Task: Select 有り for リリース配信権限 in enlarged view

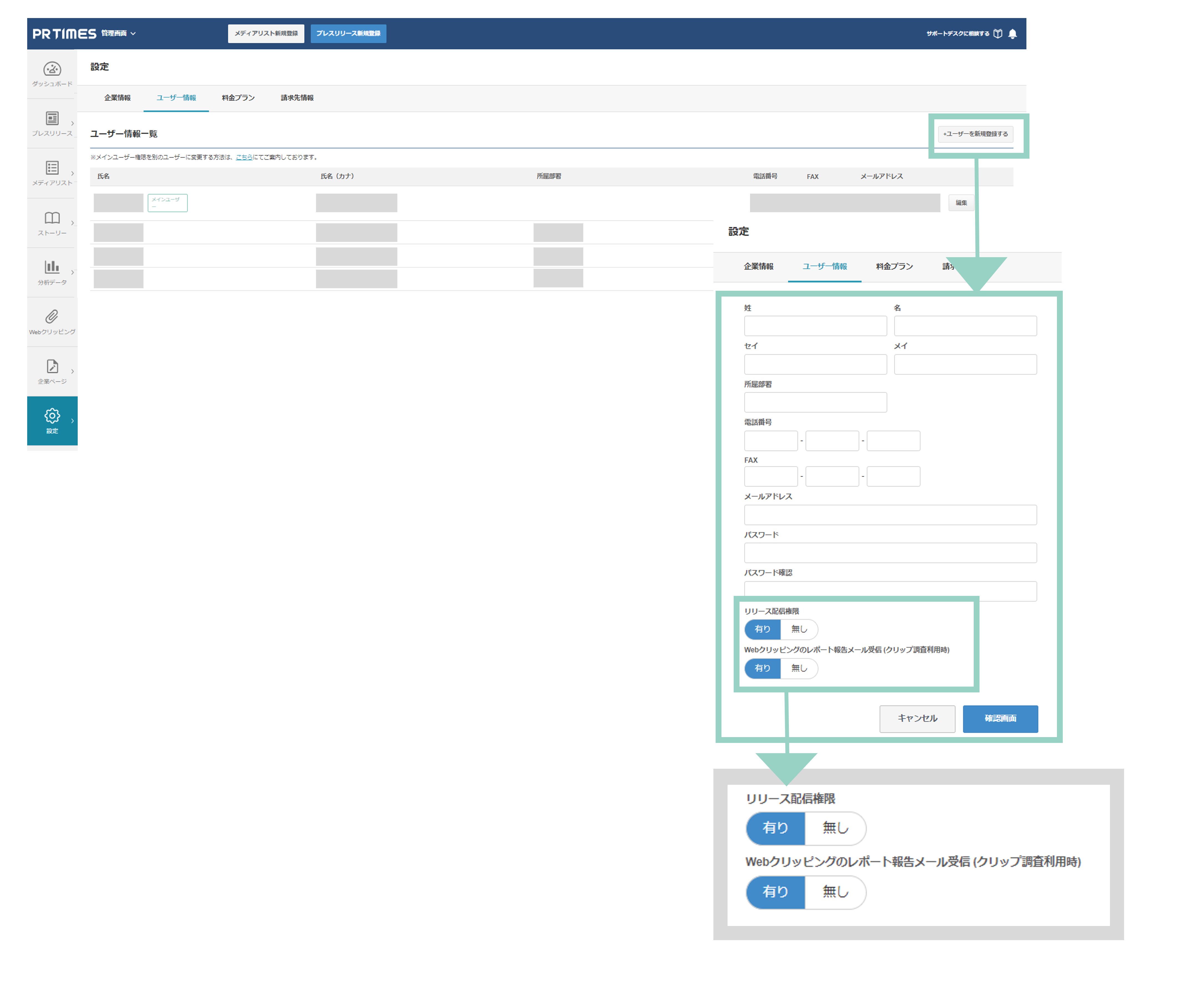Action: click(x=776, y=828)
